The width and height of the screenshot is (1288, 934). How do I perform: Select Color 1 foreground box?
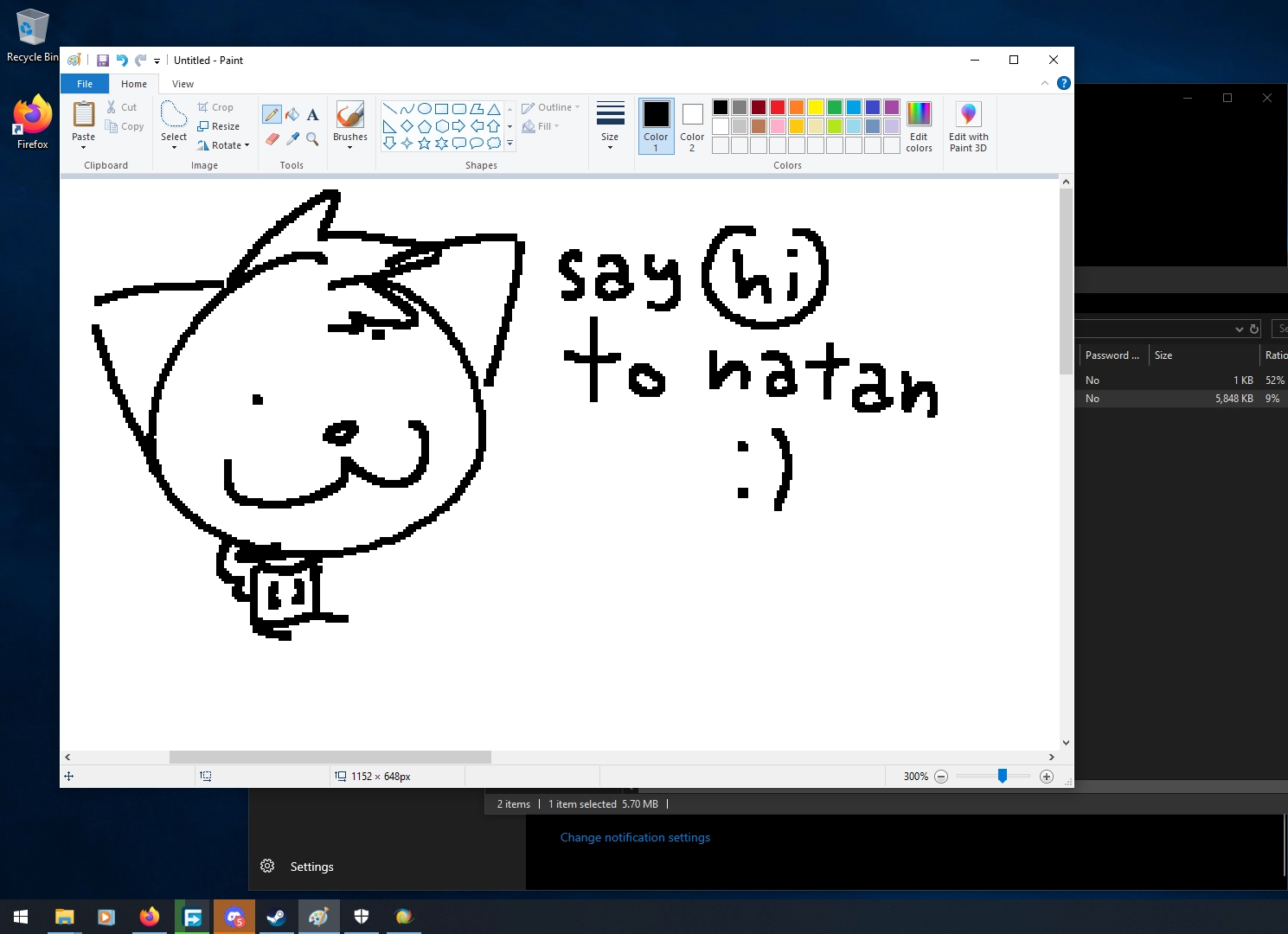pos(656,126)
